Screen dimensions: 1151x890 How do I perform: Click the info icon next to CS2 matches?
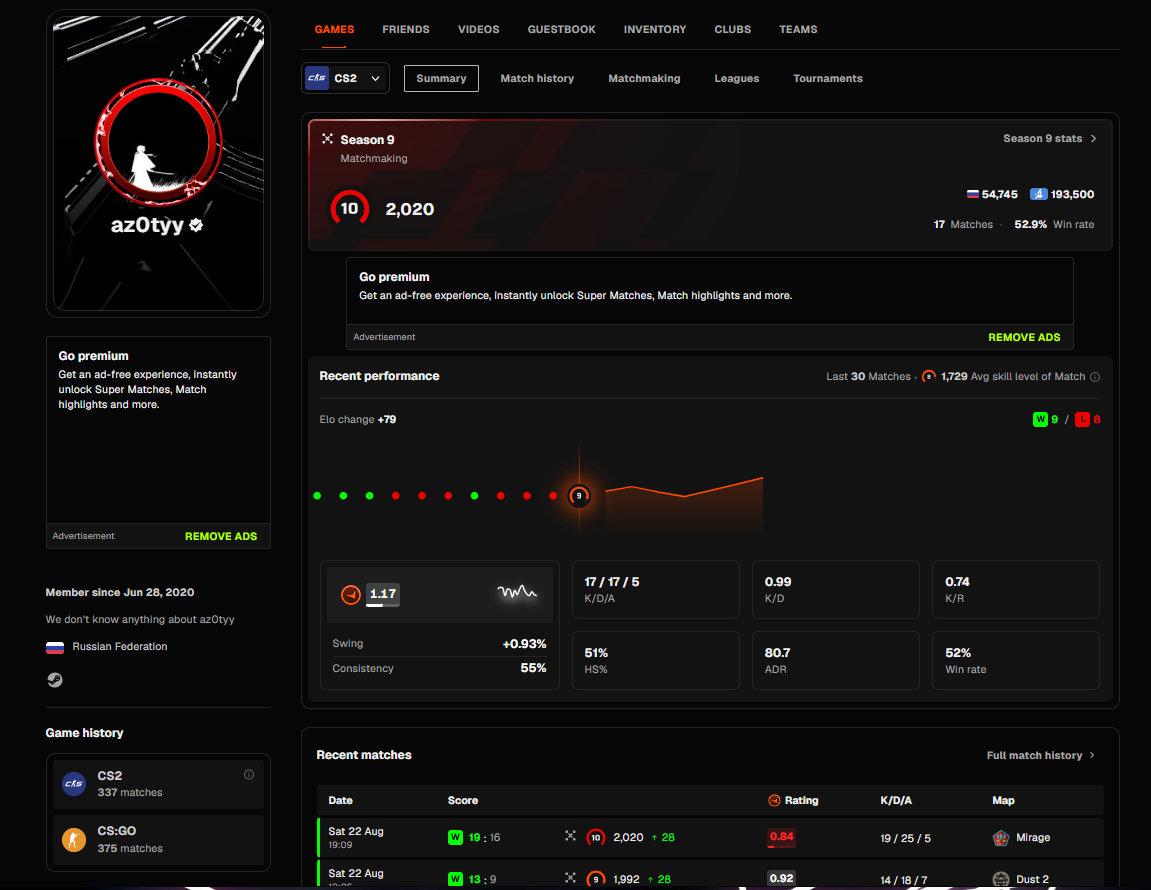(x=249, y=775)
